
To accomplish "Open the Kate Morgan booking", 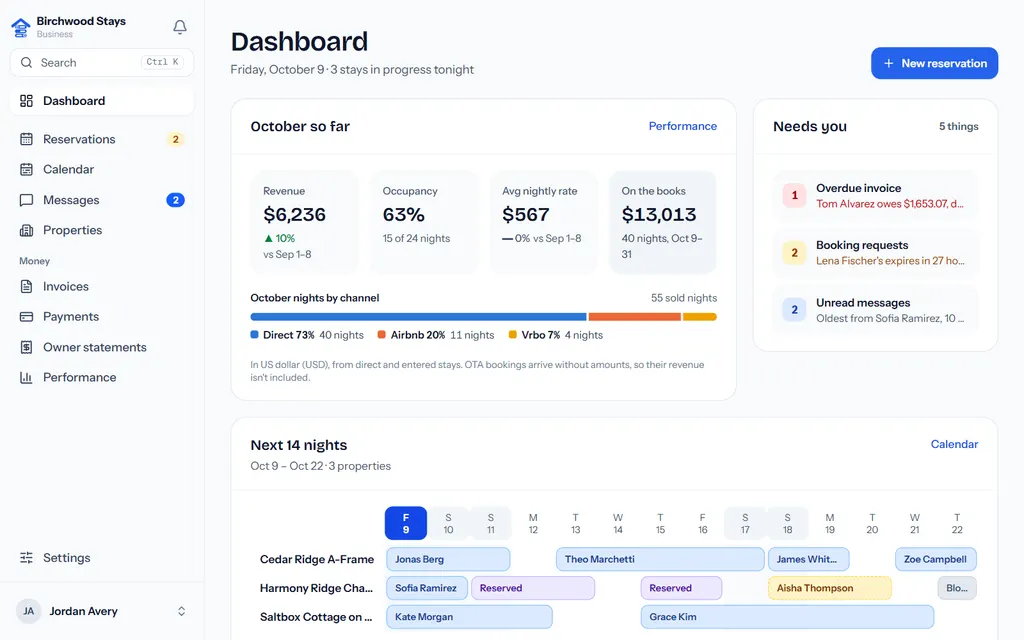I will (x=469, y=616).
